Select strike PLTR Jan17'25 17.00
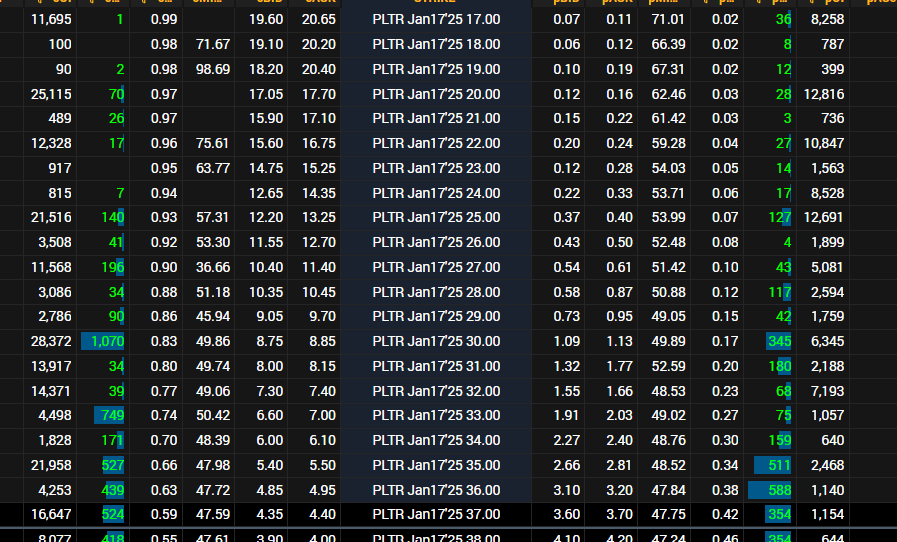Image resolution: width=897 pixels, height=542 pixels. 436,19
